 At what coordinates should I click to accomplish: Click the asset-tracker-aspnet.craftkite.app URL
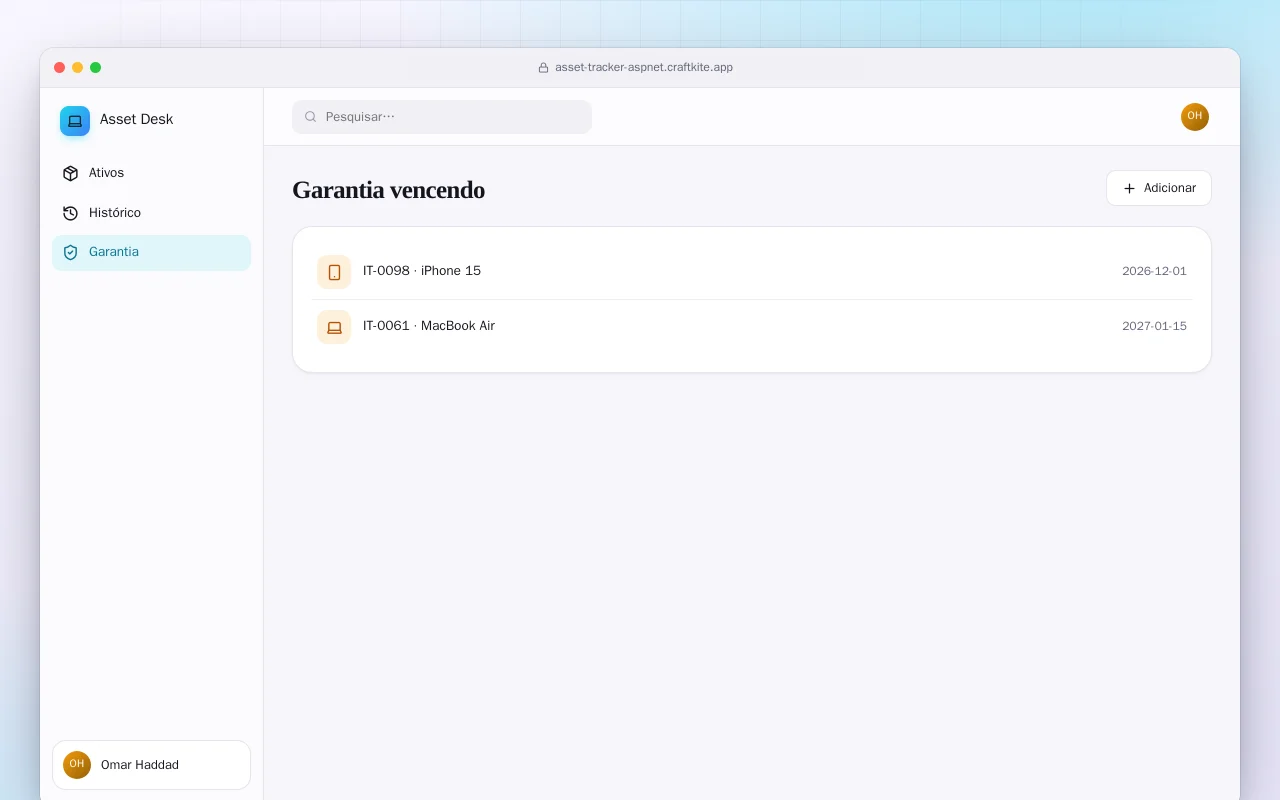(x=644, y=67)
